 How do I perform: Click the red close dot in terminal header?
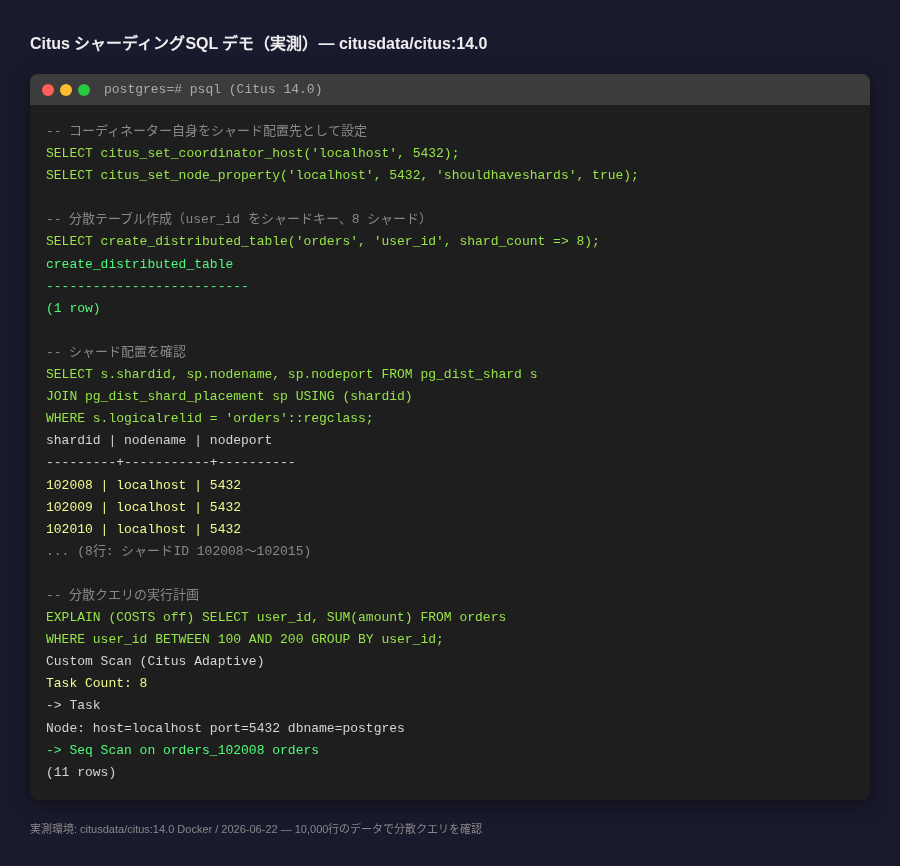48,90
